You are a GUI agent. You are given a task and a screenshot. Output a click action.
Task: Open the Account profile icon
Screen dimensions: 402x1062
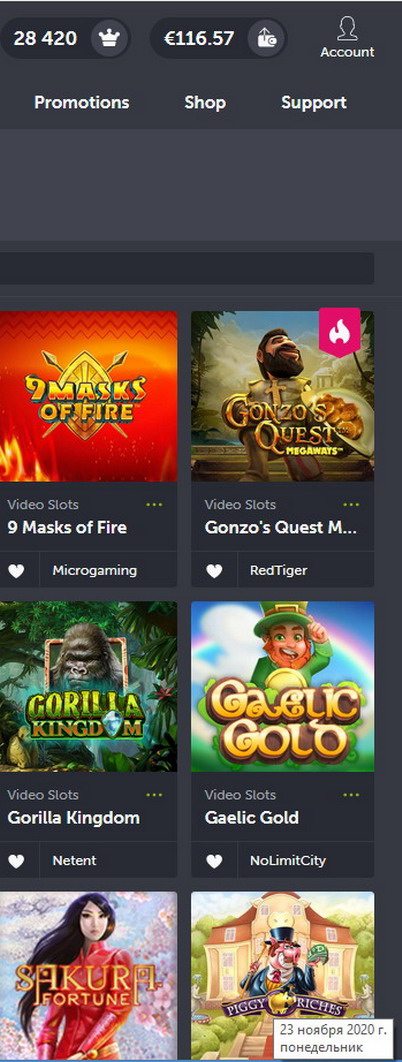(x=347, y=28)
